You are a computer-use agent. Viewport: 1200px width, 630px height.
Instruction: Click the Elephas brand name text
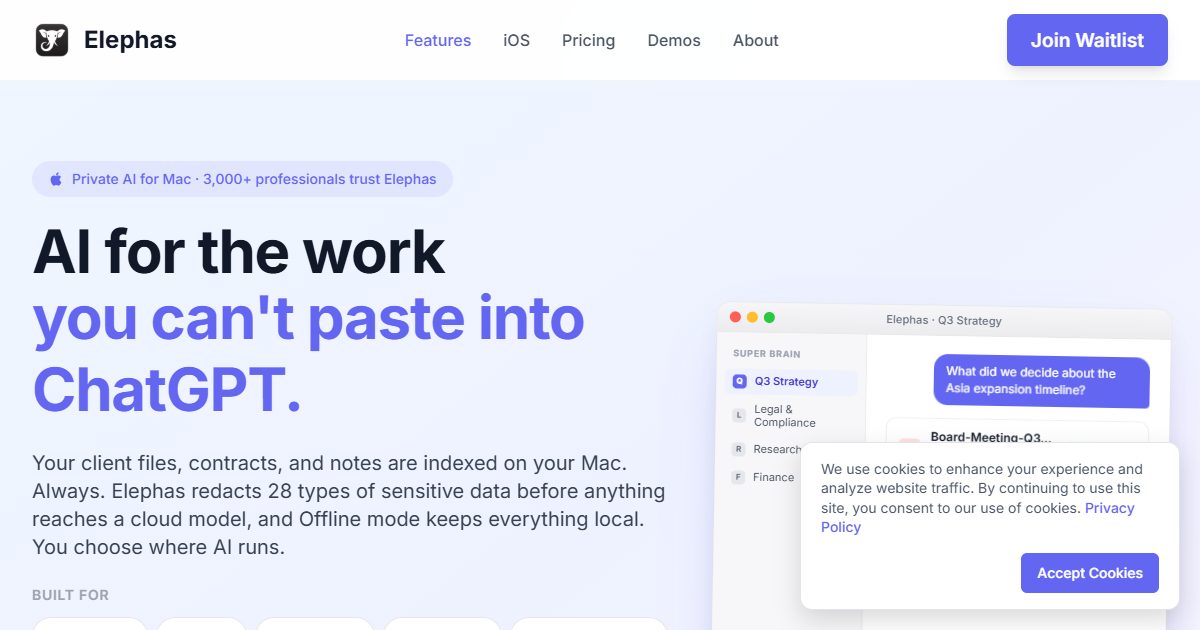click(130, 40)
